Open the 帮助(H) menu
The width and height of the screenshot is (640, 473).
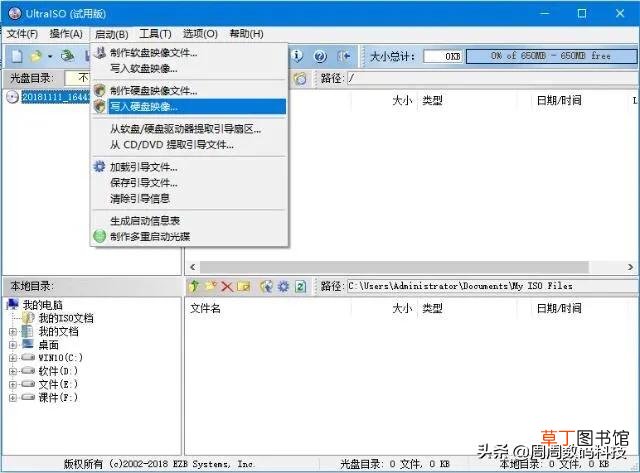click(246, 34)
